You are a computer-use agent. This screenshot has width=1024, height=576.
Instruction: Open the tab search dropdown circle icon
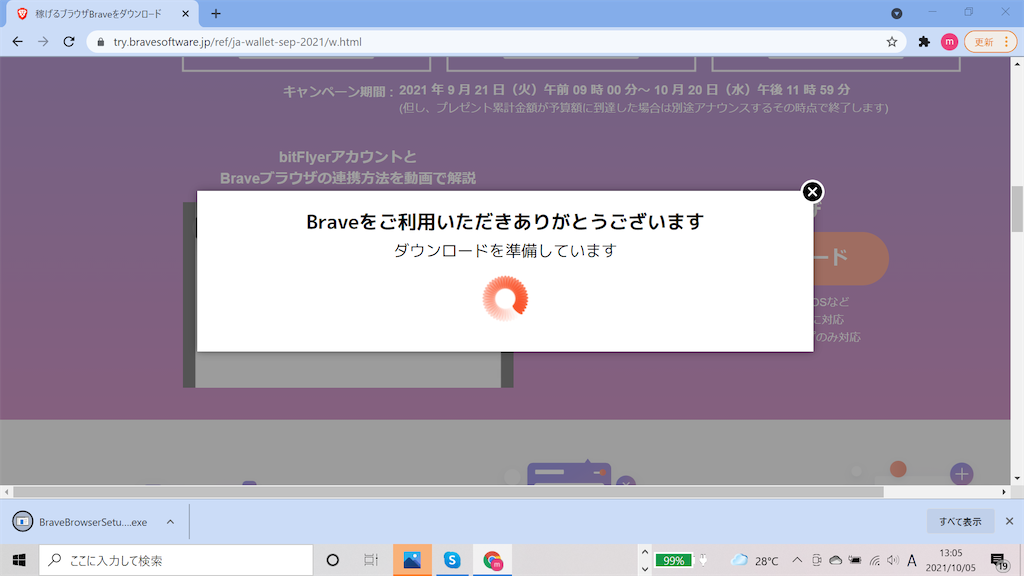click(x=897, y=14)
